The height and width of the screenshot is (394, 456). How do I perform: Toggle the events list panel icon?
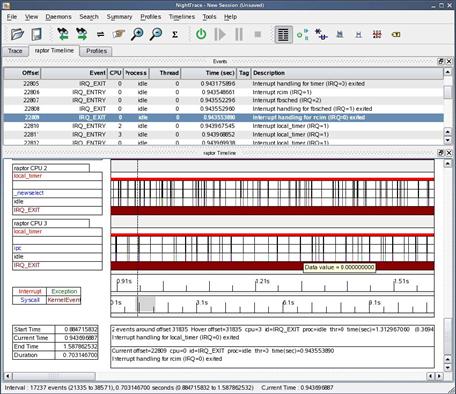[x=283, y=34]
